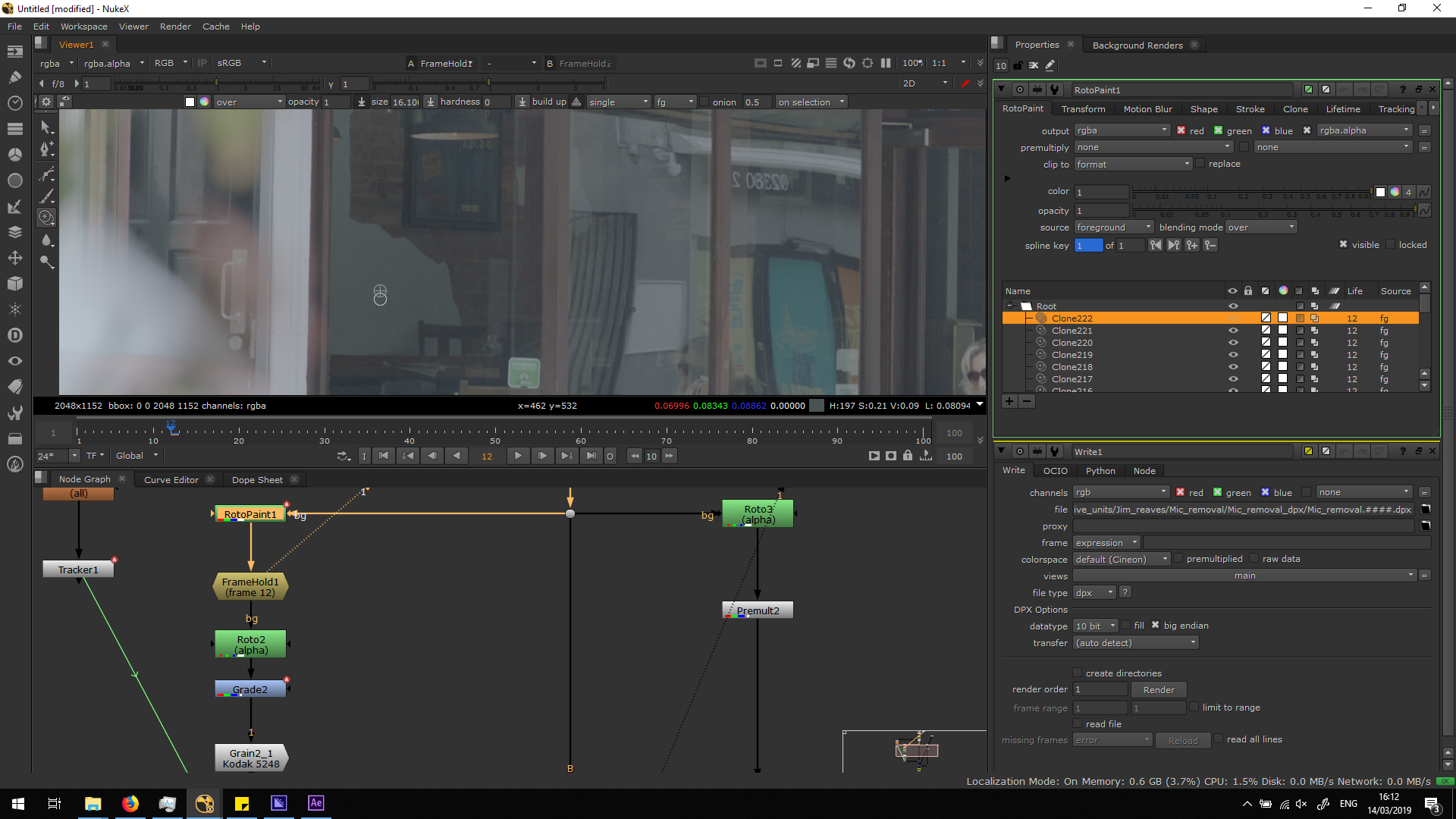Hide the Clone221 stroke visibility

click(x=1233, y=331)
